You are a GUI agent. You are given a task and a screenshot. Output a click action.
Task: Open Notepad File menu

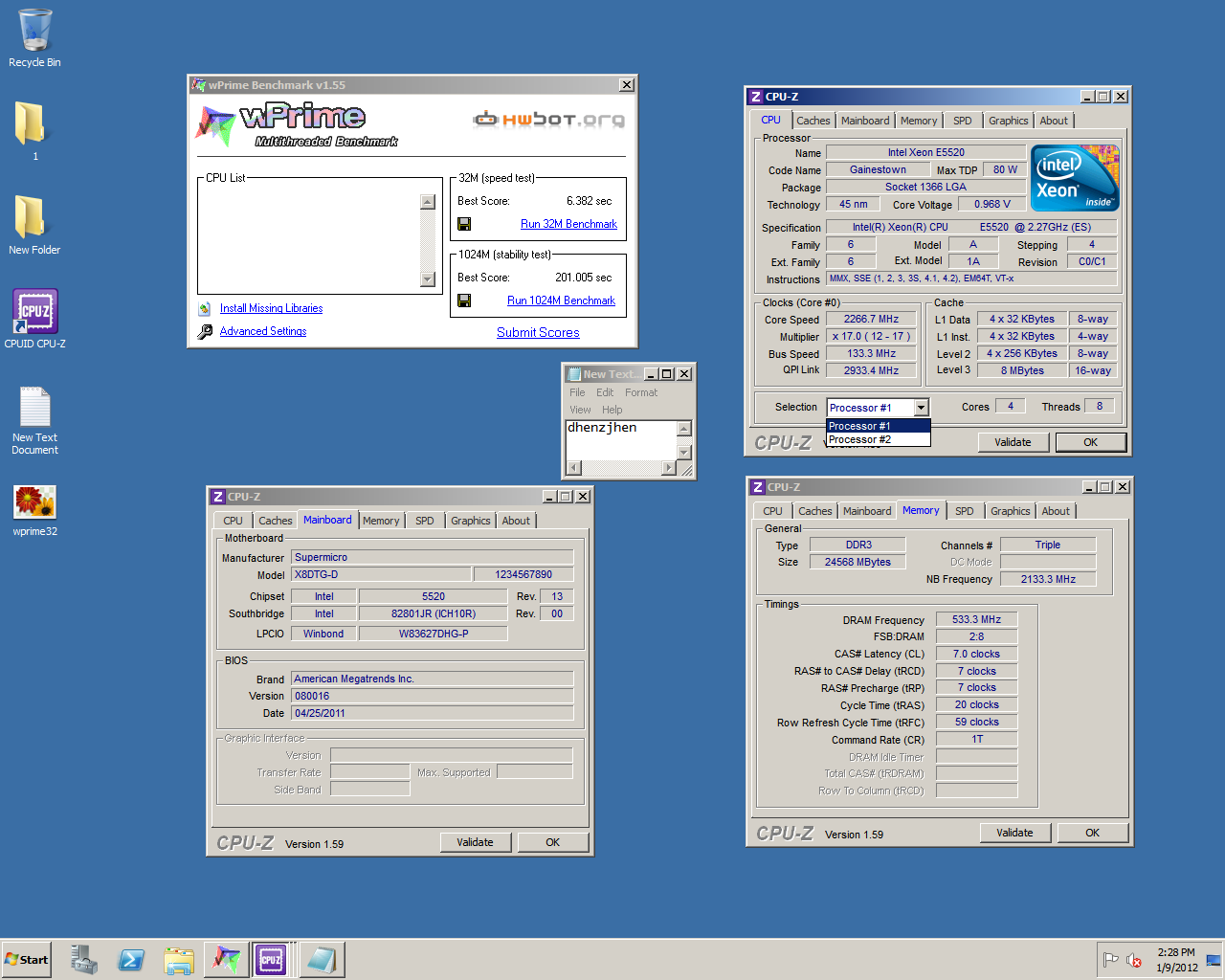[x=577, y=392]
